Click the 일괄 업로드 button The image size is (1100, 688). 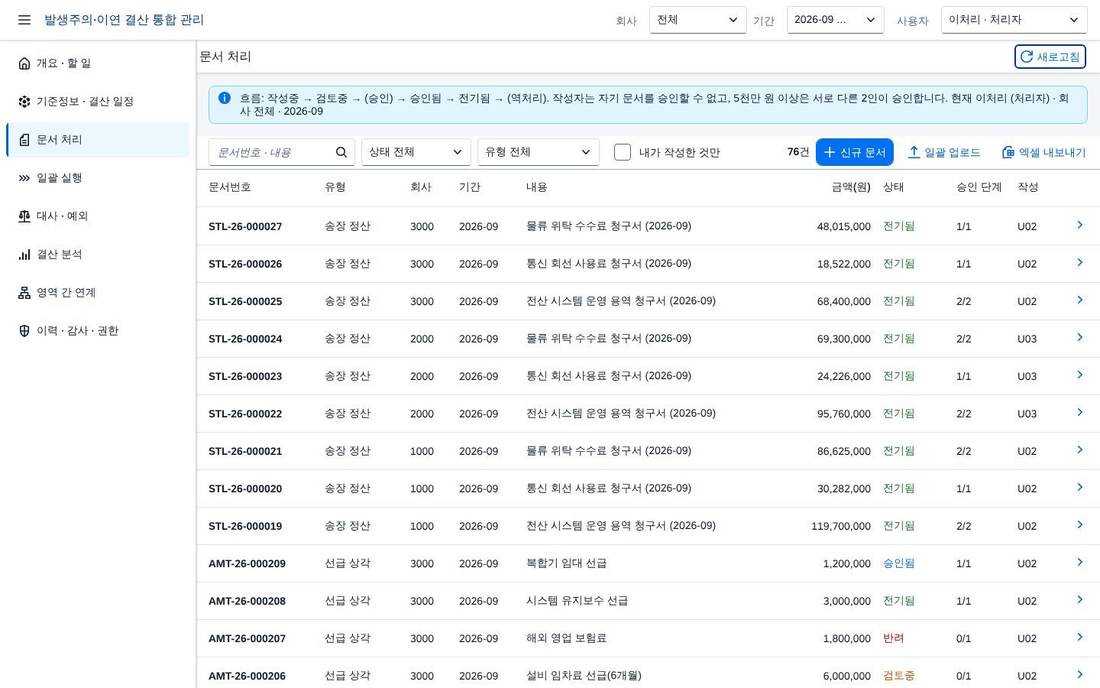coord(944,152)
